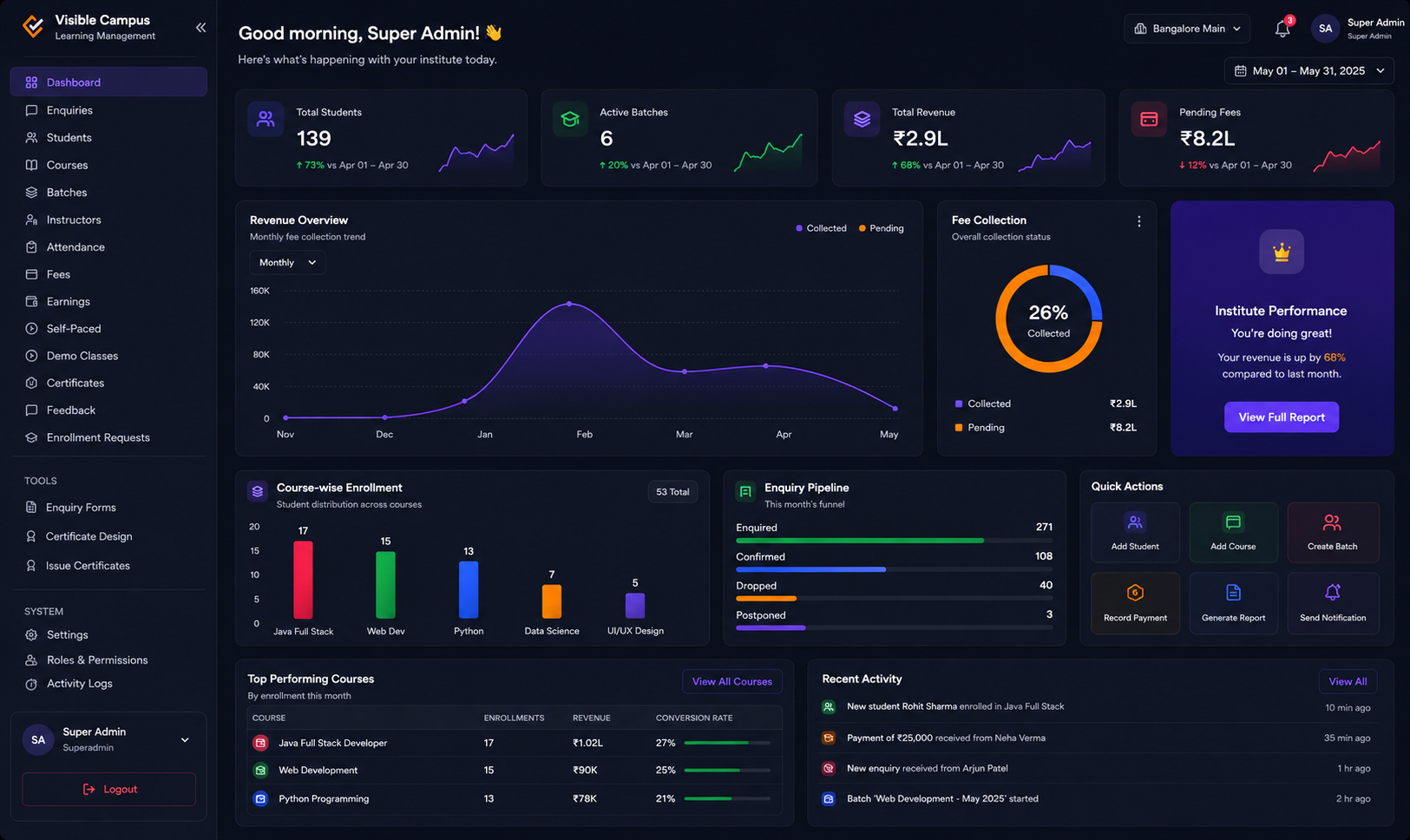The width and height of the screenshot is (1410, 840).
Task: Click the Add Student quick action icon
Action: [x=1135, y=522]
